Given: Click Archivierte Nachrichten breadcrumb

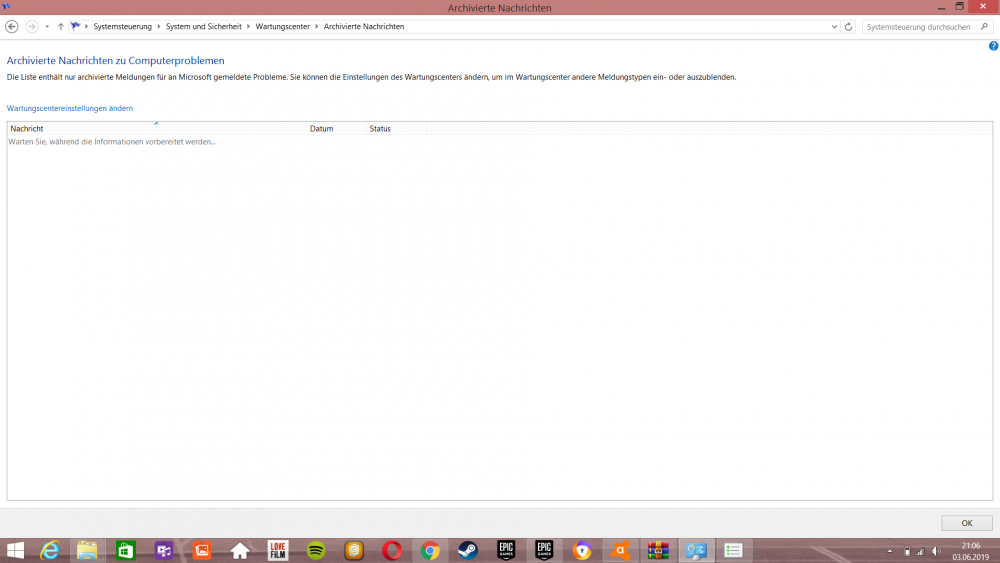Looking at the screenshot, I should [364, 27].
